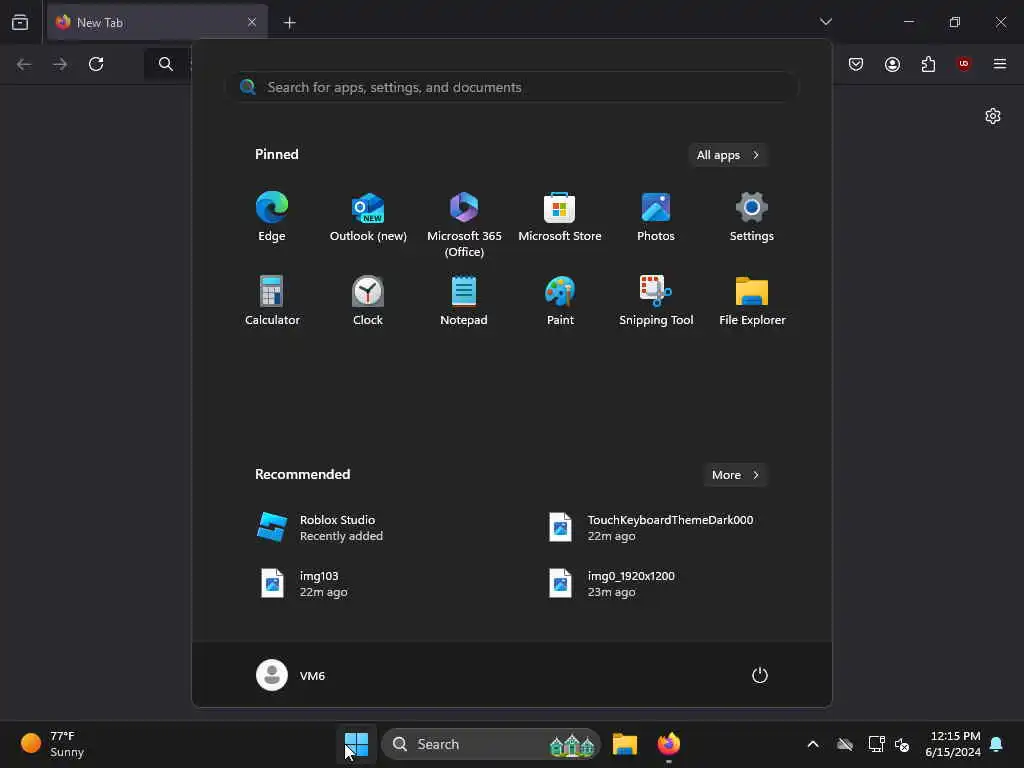Open the clock and date flyout

pos(953,744)
